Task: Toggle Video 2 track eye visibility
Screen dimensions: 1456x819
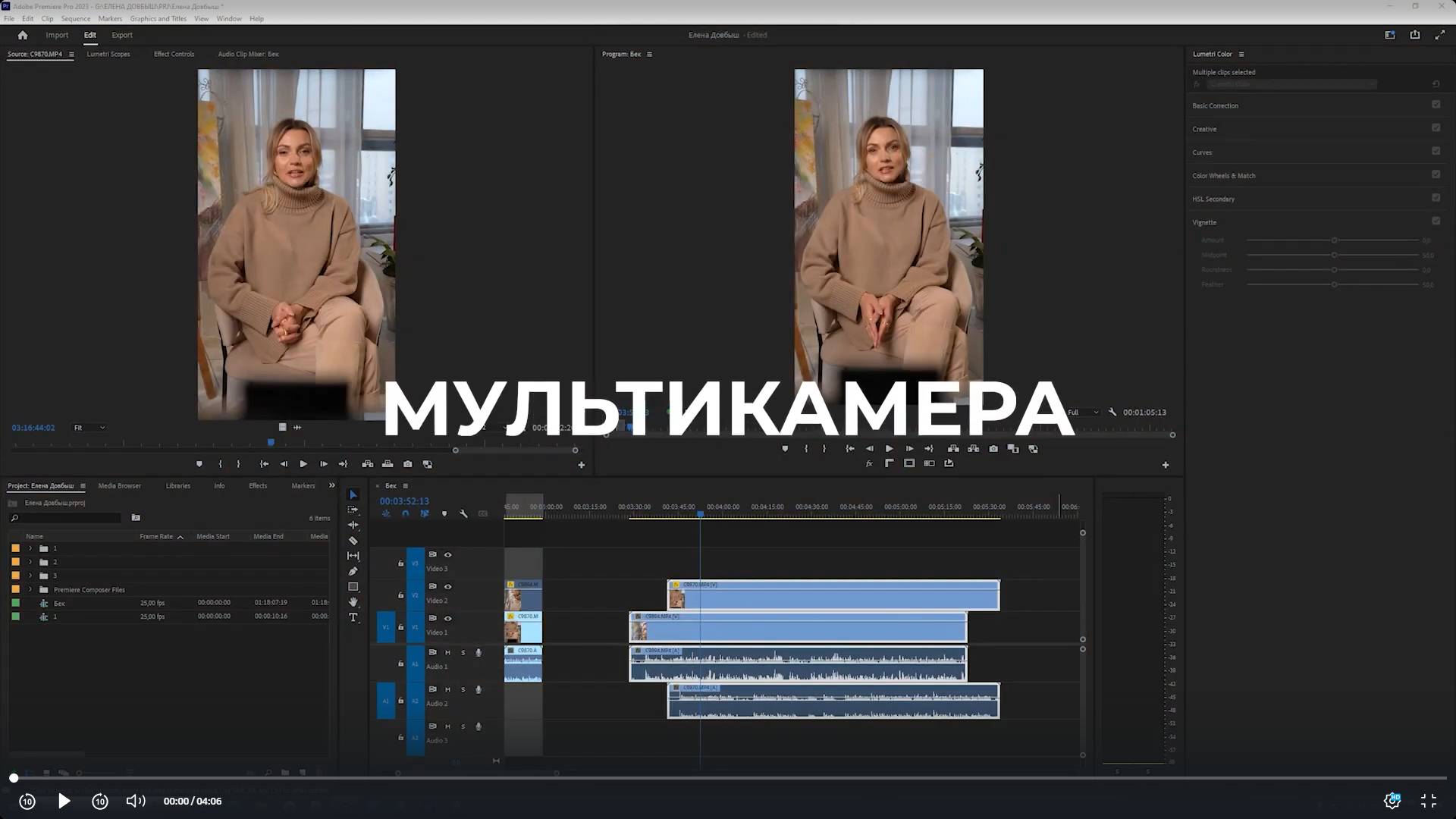Action: click(447, 586)
